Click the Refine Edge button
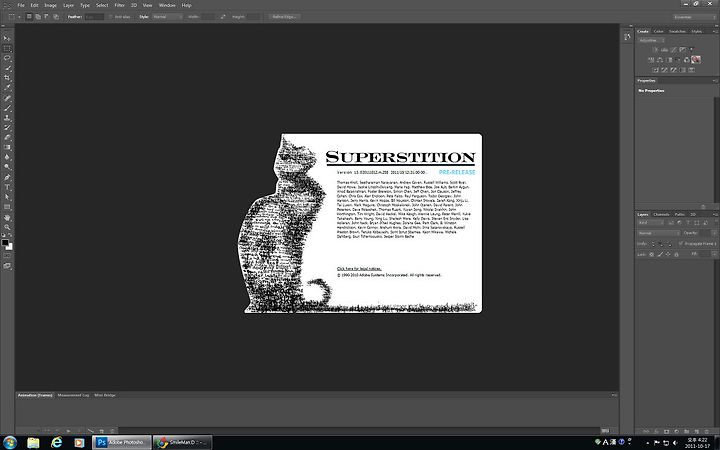Screen dimensions: 720x450 284,17
